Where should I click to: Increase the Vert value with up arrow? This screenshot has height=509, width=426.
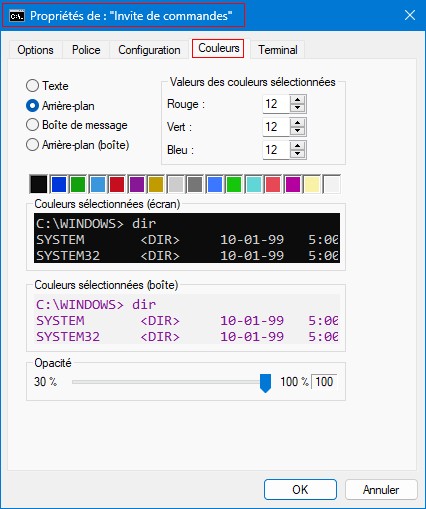pos(297,123)
